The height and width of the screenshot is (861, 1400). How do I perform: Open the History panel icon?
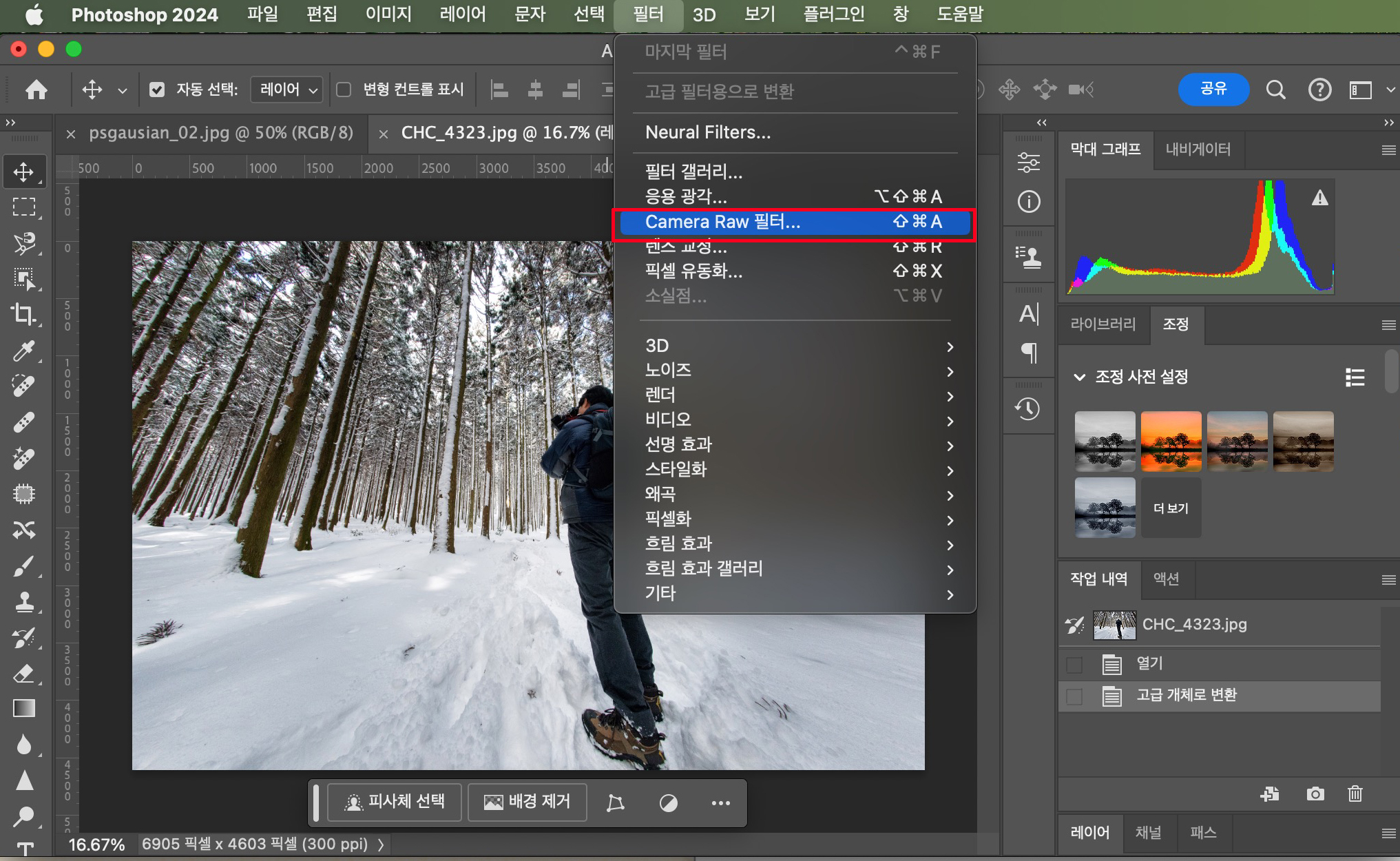coord(1028,409)
